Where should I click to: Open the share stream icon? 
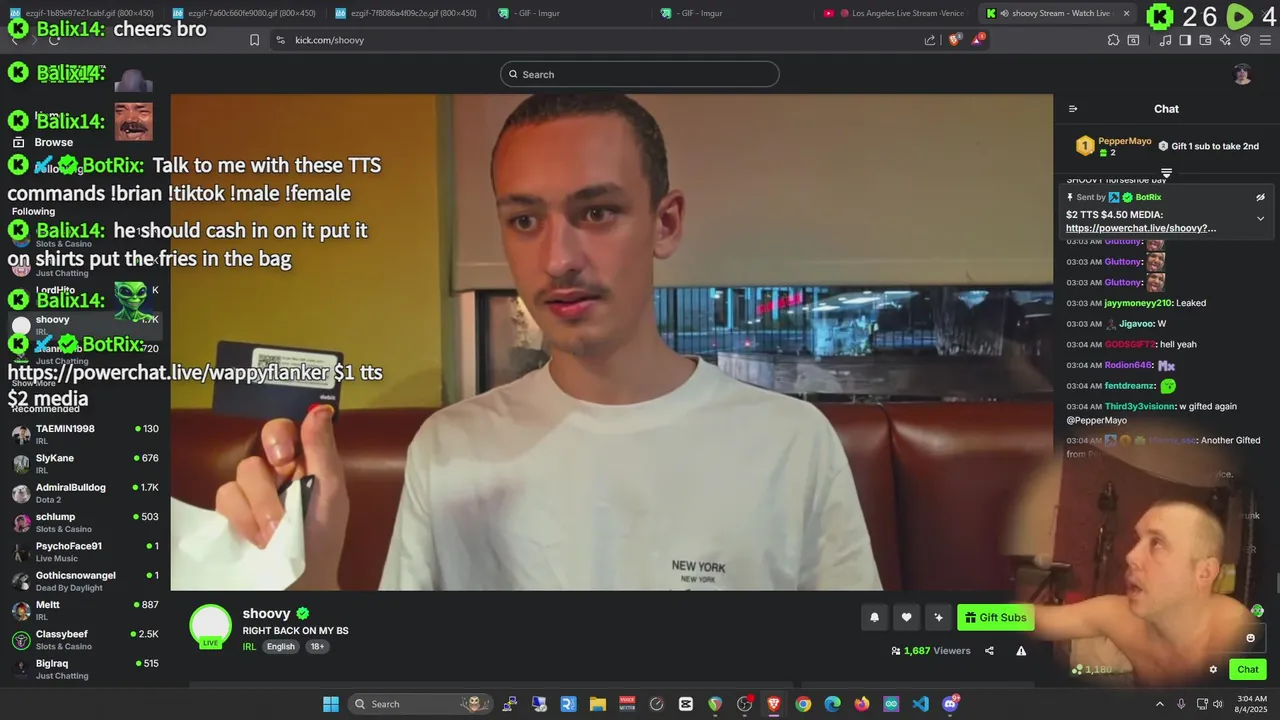click(989, 651)
